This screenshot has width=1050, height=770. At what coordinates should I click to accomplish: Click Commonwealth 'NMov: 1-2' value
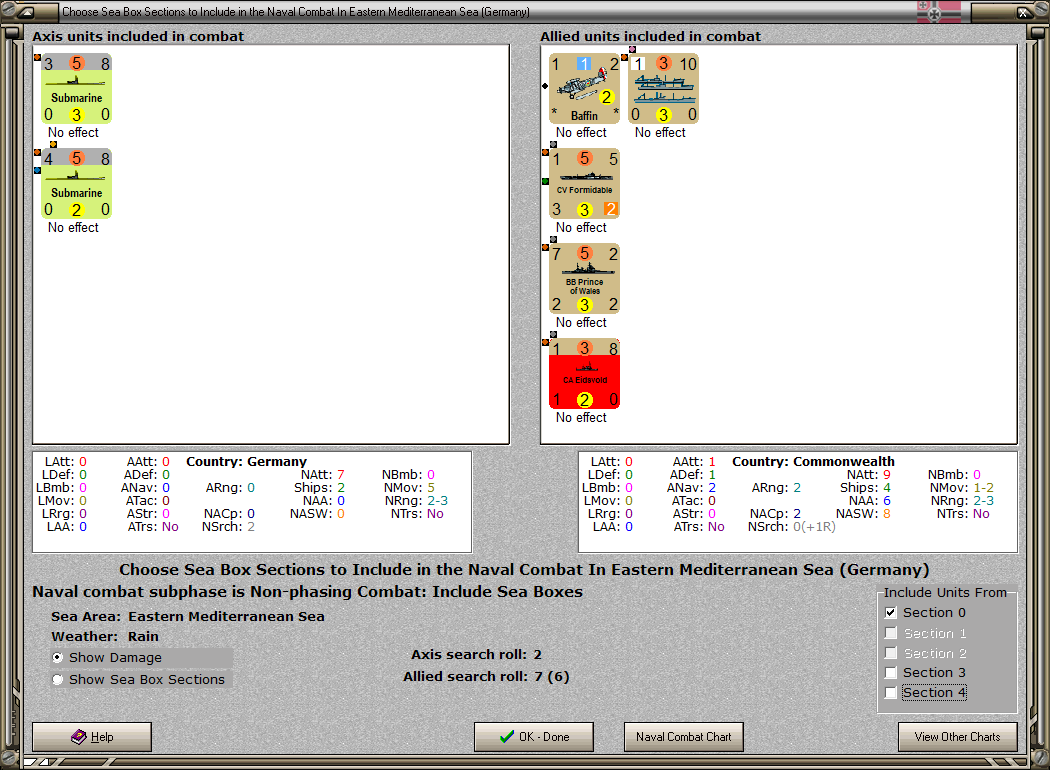pos(962,487)
